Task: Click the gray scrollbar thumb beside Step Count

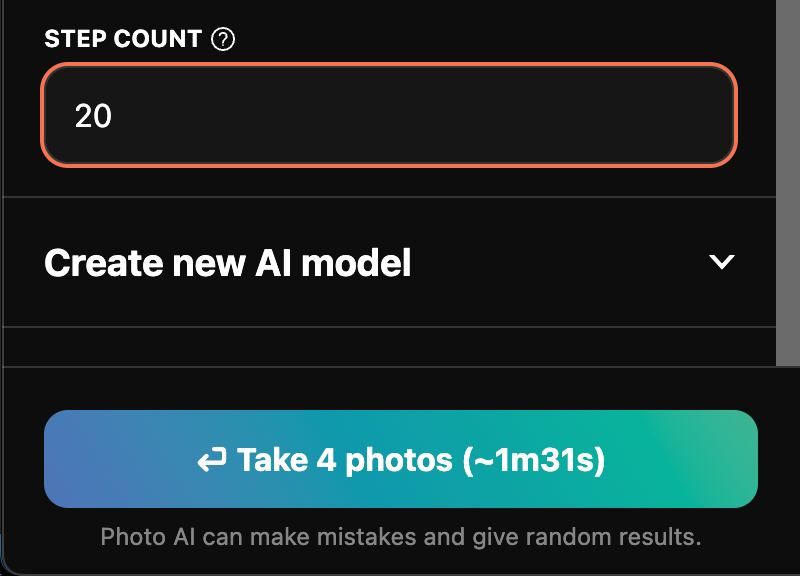Action: (x=788, y=182)
